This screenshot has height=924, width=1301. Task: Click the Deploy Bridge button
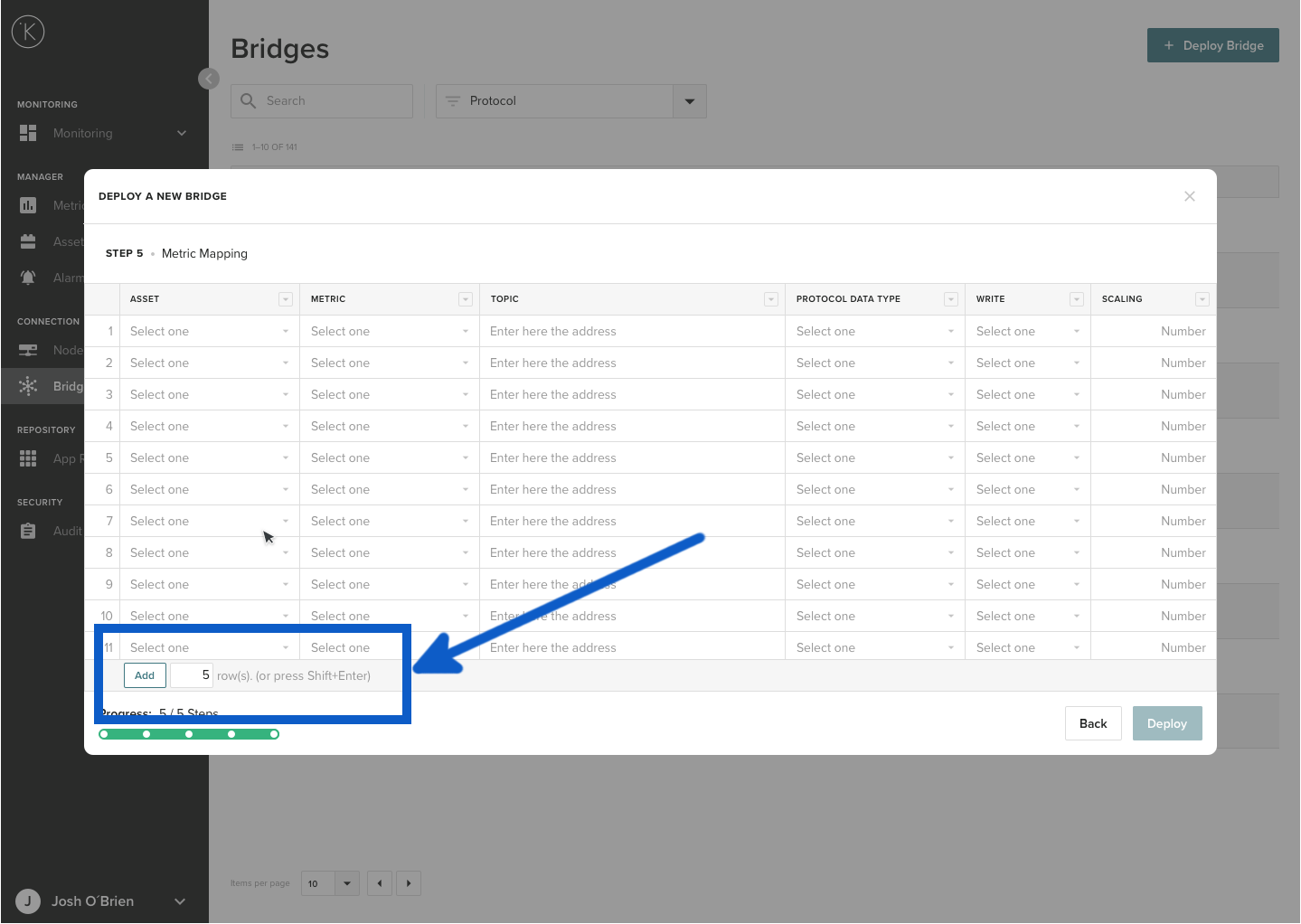click(x=1212, y=45)
